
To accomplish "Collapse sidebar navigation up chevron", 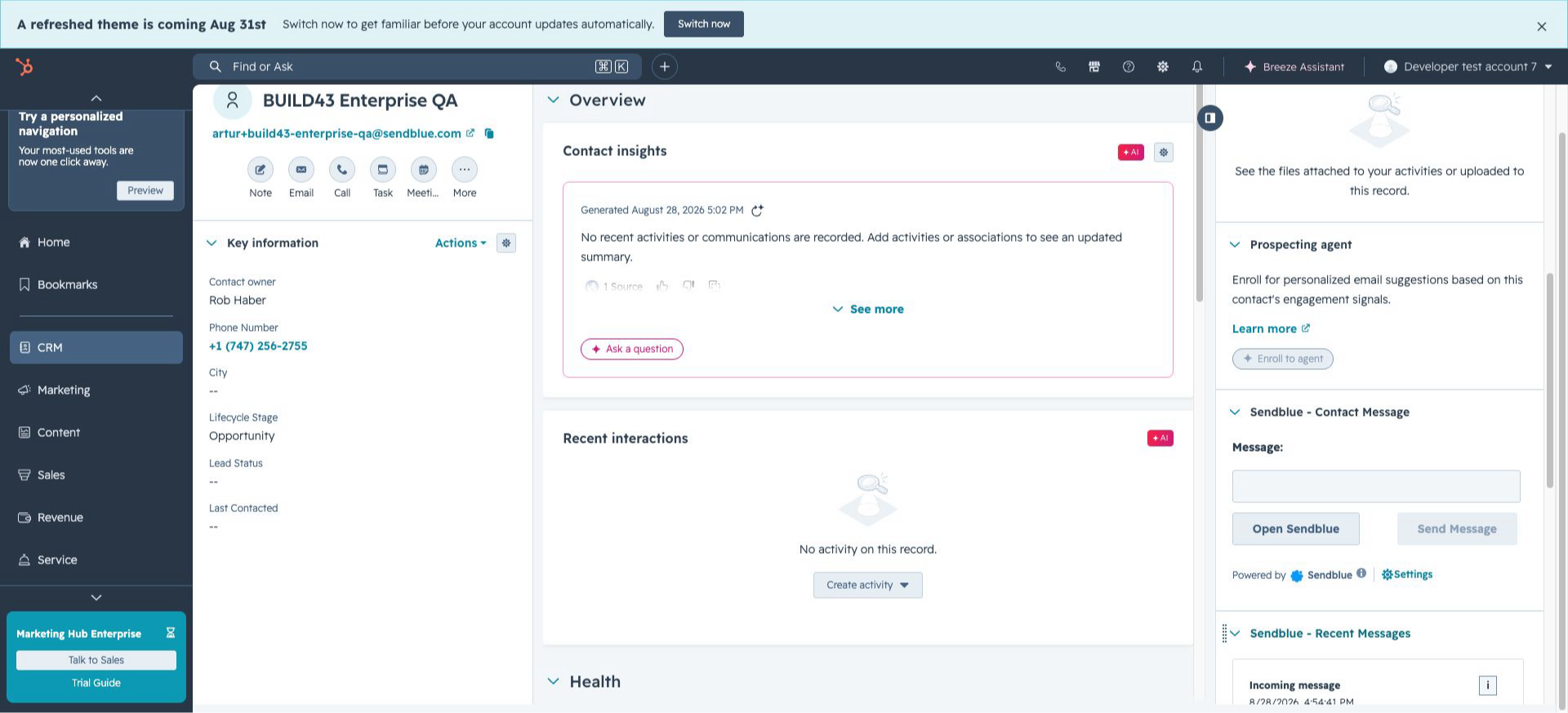I will tap(96, 98).
